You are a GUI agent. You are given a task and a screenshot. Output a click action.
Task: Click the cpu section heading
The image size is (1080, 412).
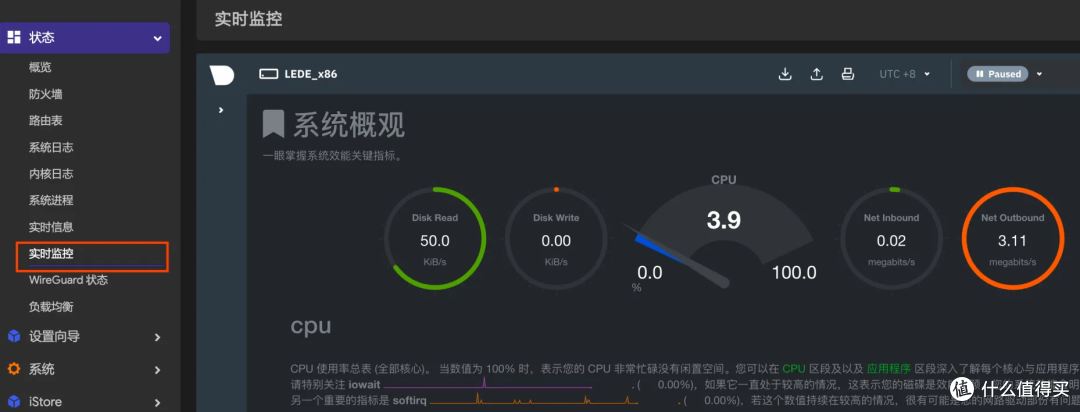pyautogui.click(x=311, y=327)
